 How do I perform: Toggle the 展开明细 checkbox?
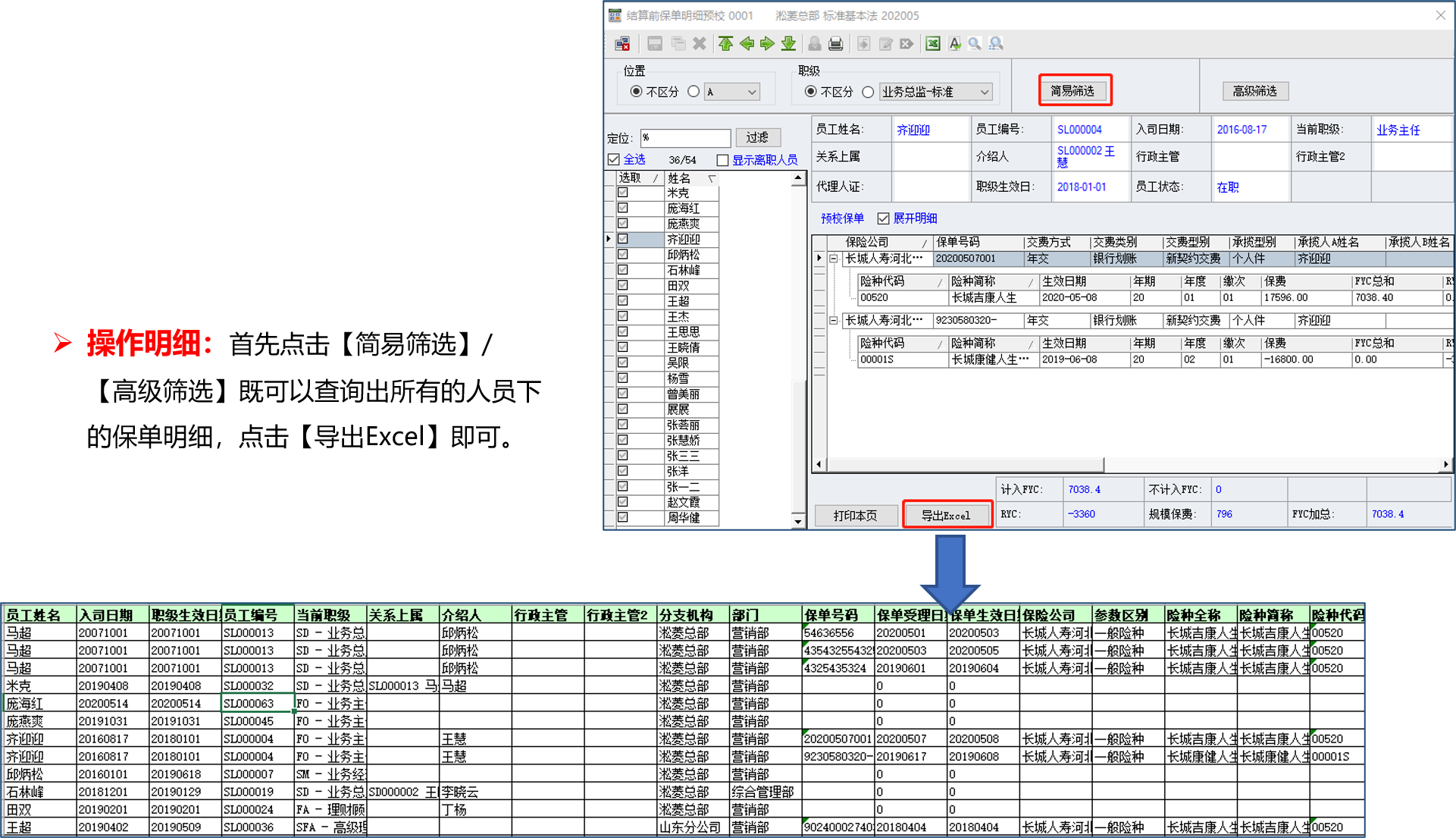click(x=883, y=218)
